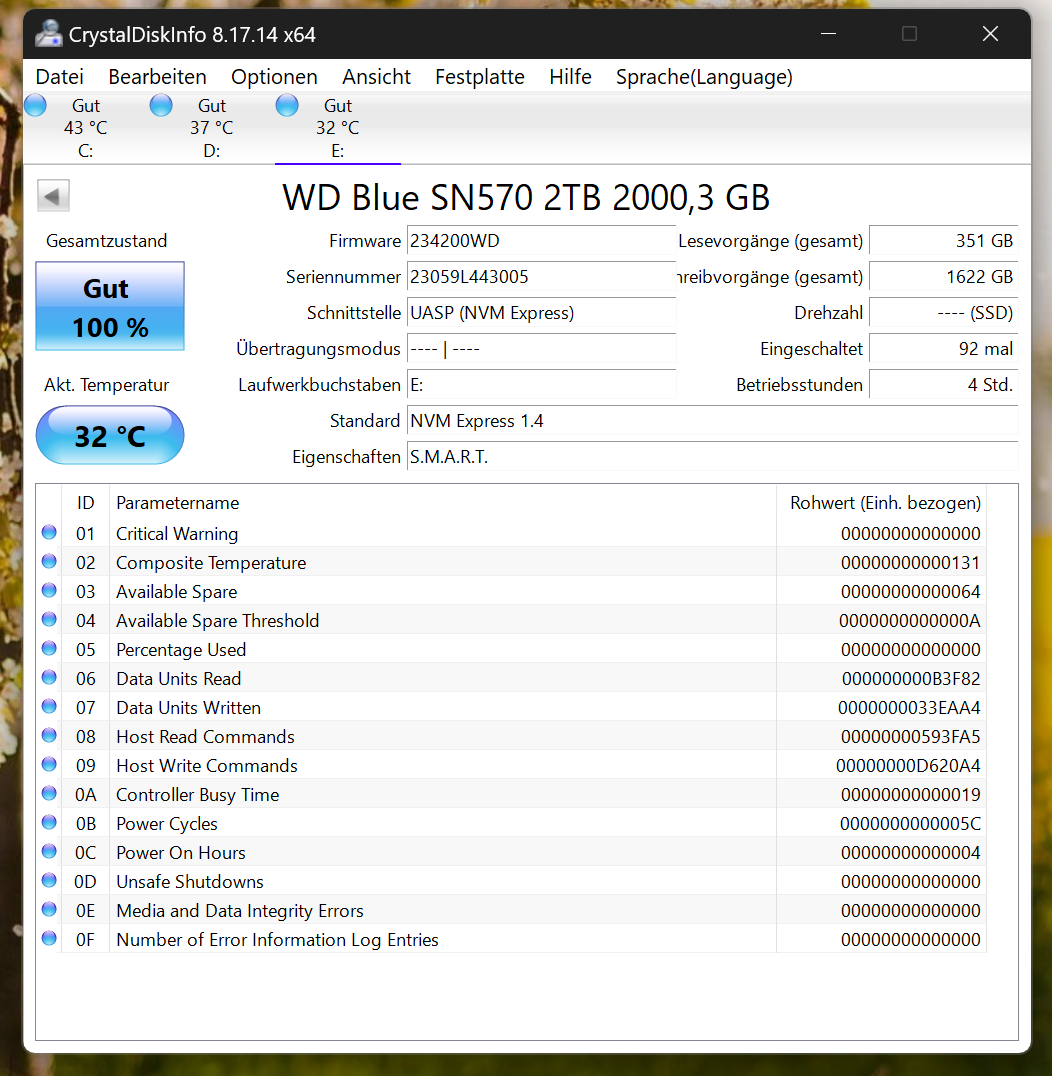Click the WD Blue SN570 2TB disk title
This screenshot has width=1052, height=1076.
pyautogui.click(x=526, y=198)
